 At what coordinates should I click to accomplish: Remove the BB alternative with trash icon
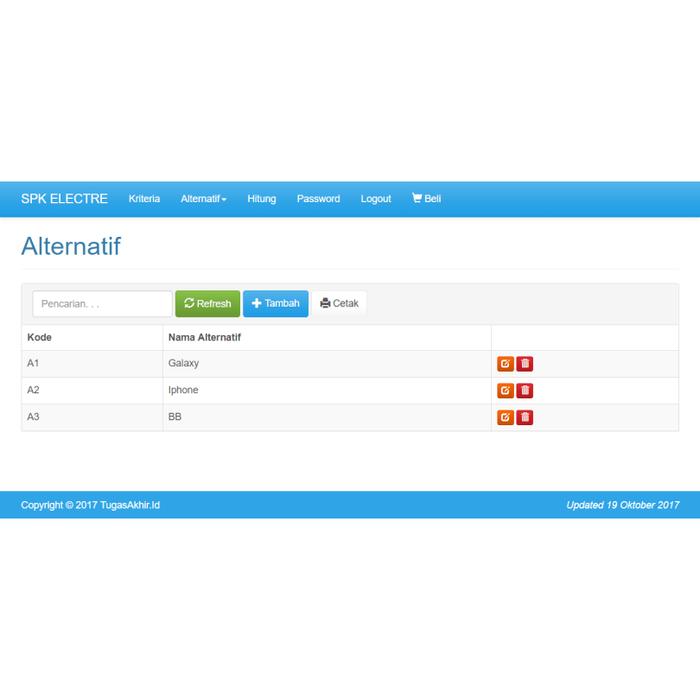coord(525,417)
